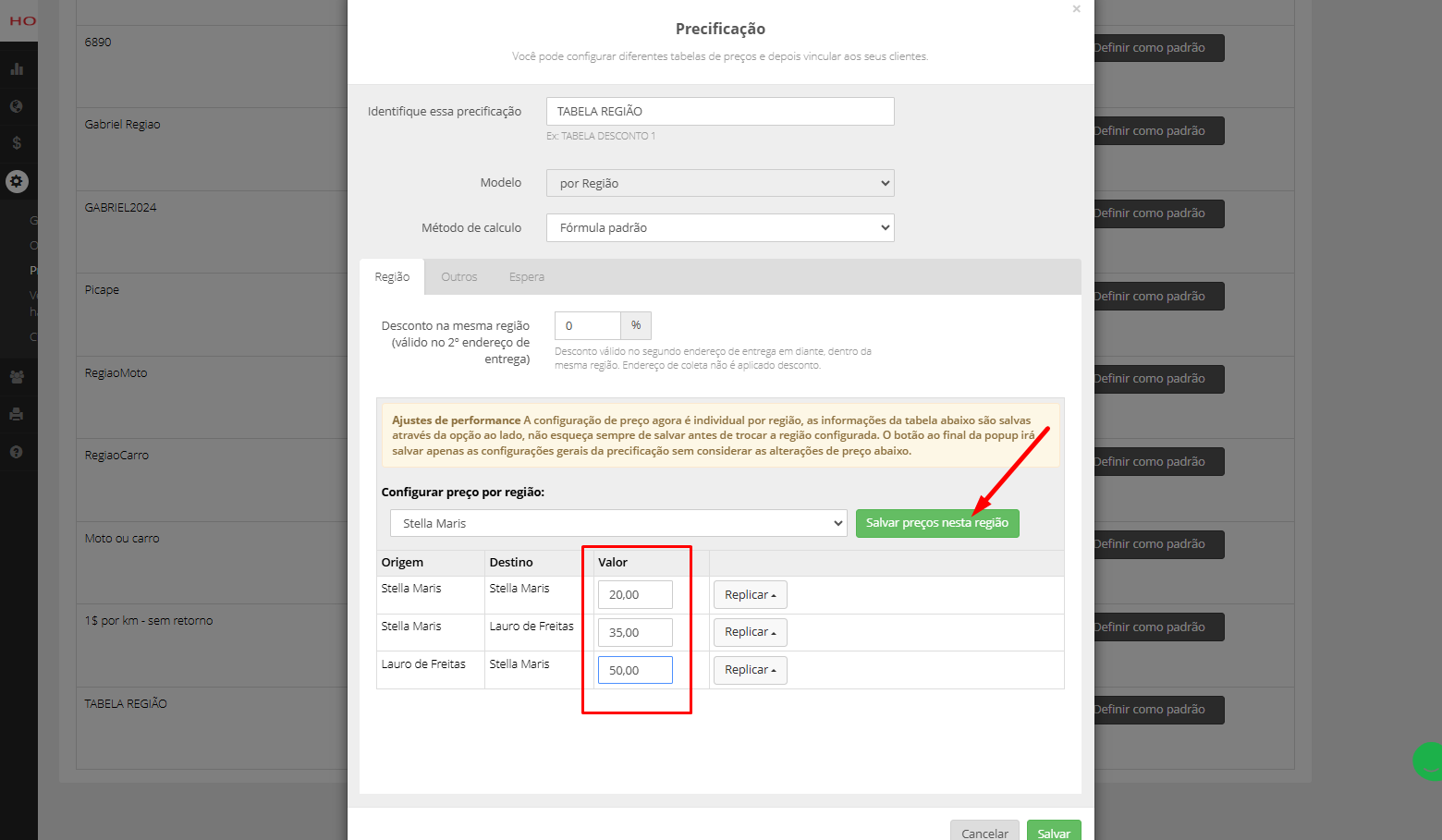This screenshot has height=840, width=1442.
Task: Switch to the Outros tab
Action: click(459, 277)
